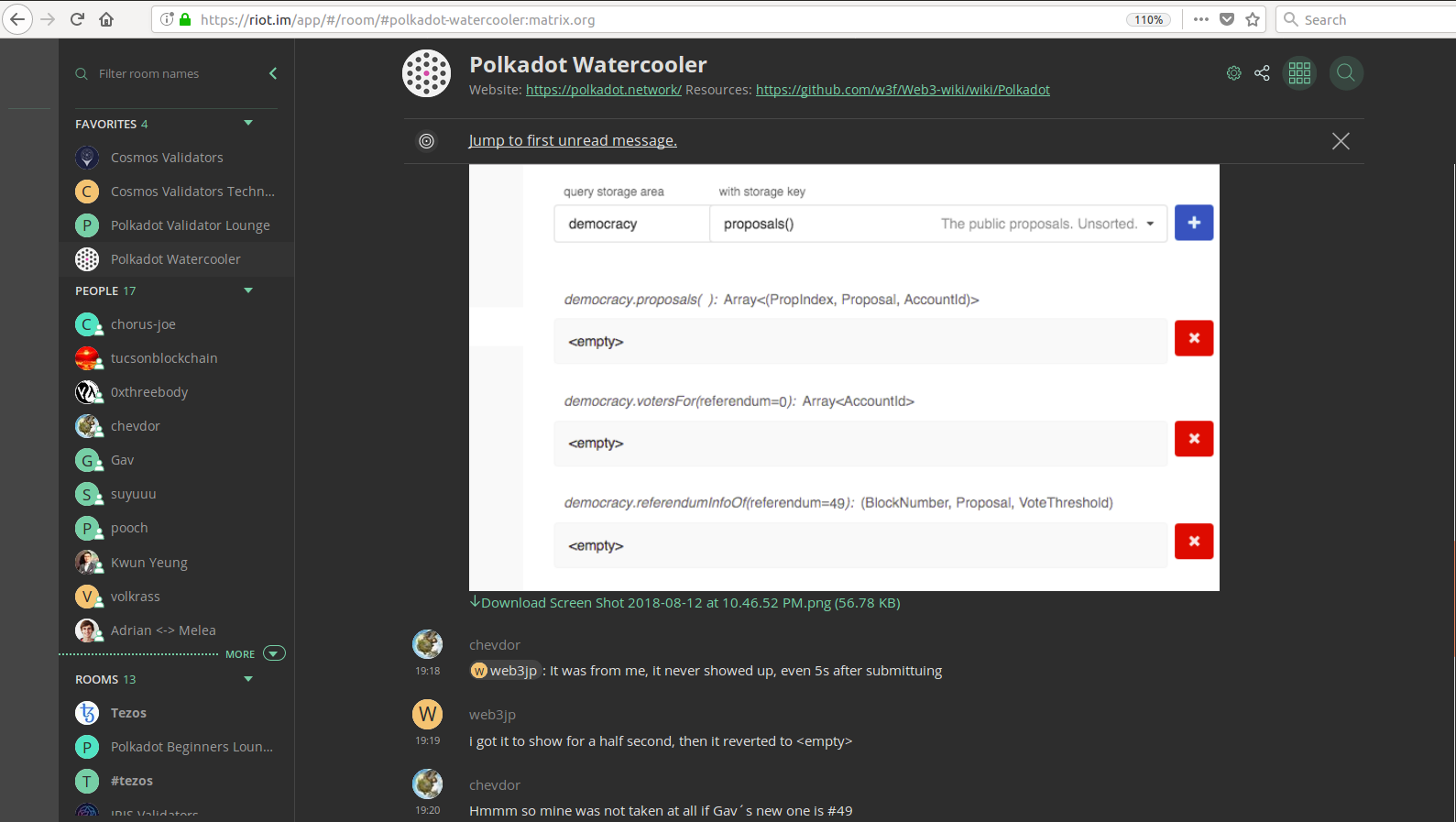Click the room search magnifier icon

coord(1345,73)
